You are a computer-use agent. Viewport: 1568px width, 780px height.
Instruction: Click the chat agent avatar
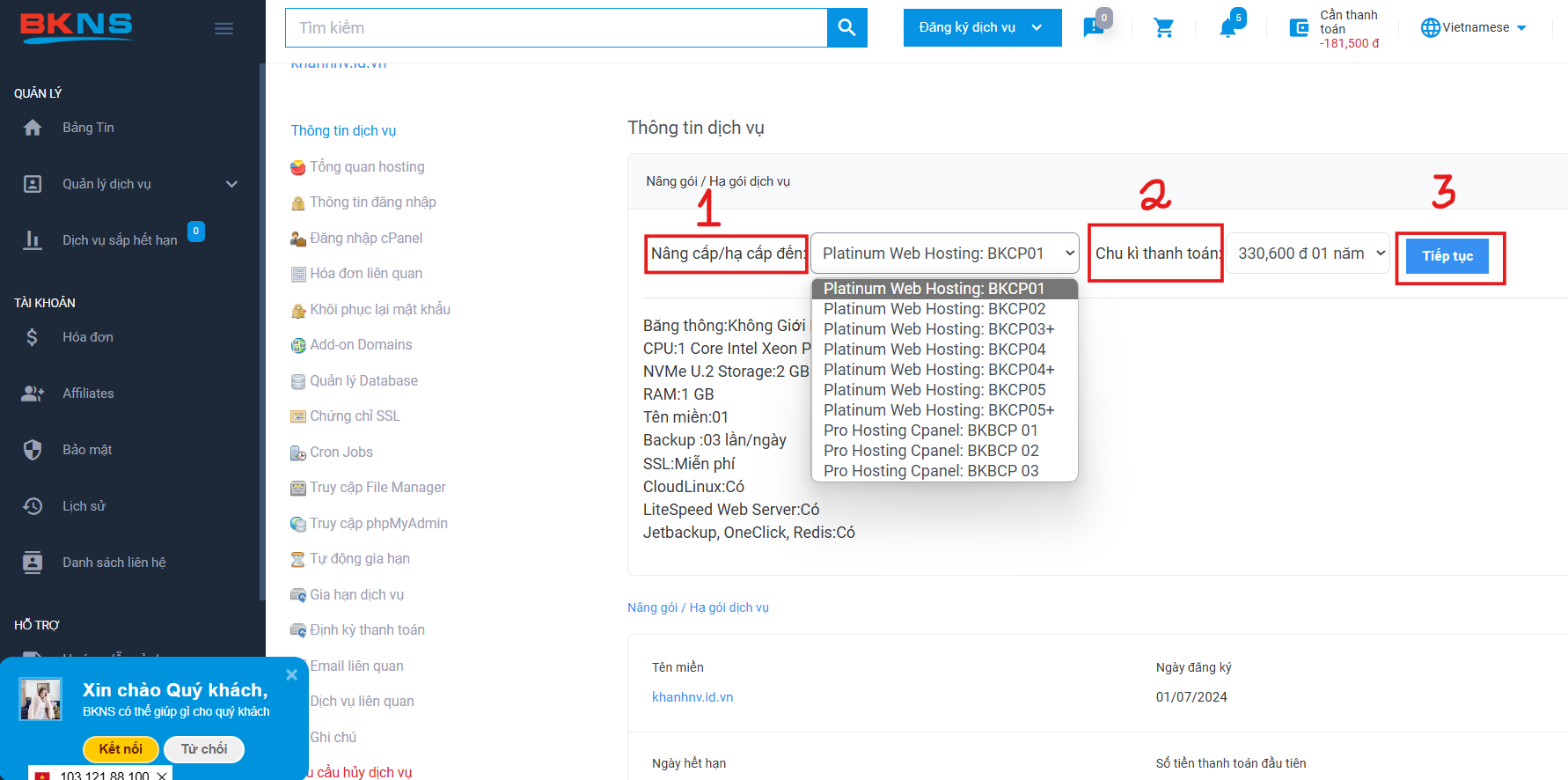pyautogui.click(x=40, y=699)
